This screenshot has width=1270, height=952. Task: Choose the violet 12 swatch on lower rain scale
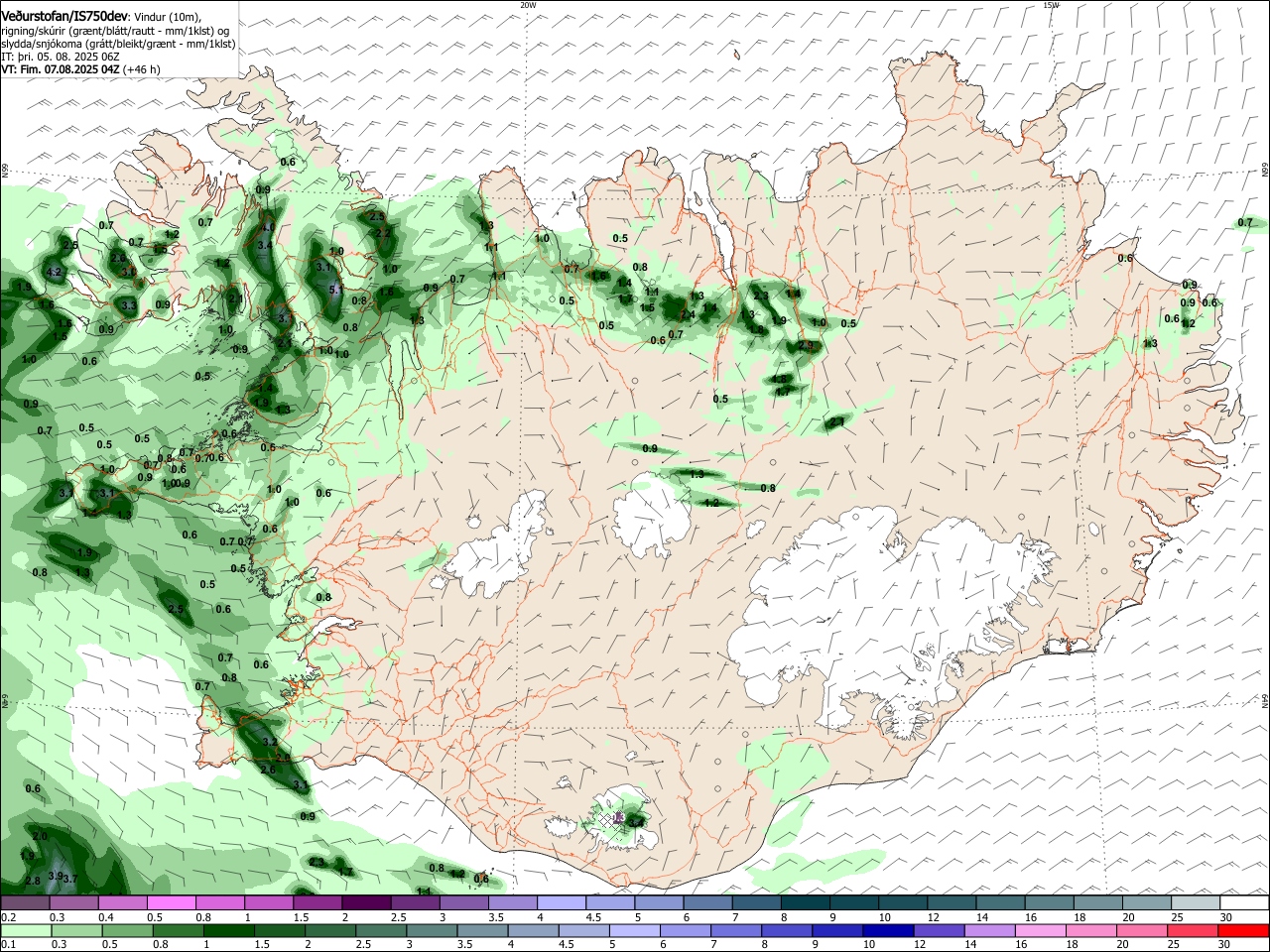click(x=938, y=930)
